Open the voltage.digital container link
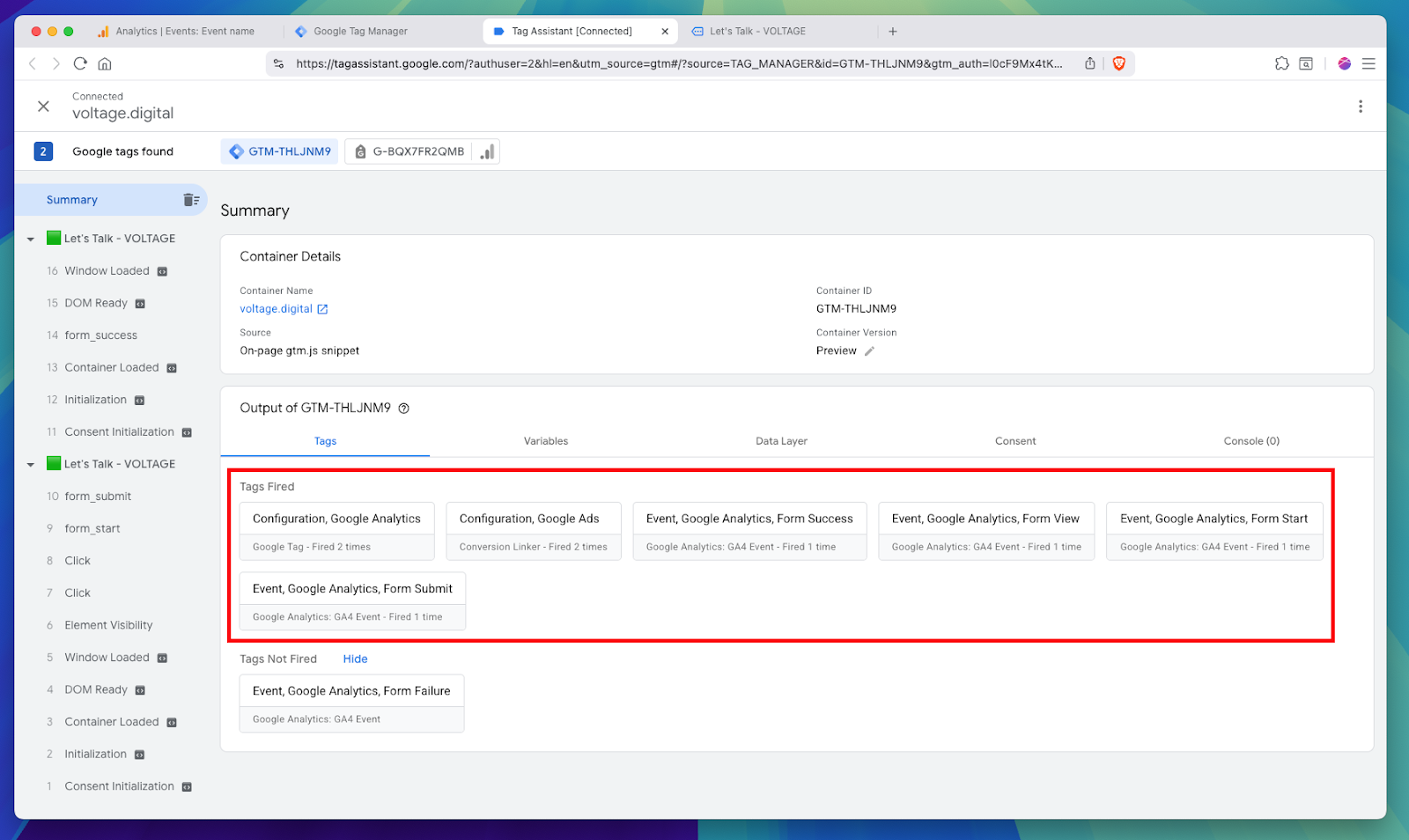Image resolution: width=1409 pixels, height=840 pixels. (x=276, y=309)
